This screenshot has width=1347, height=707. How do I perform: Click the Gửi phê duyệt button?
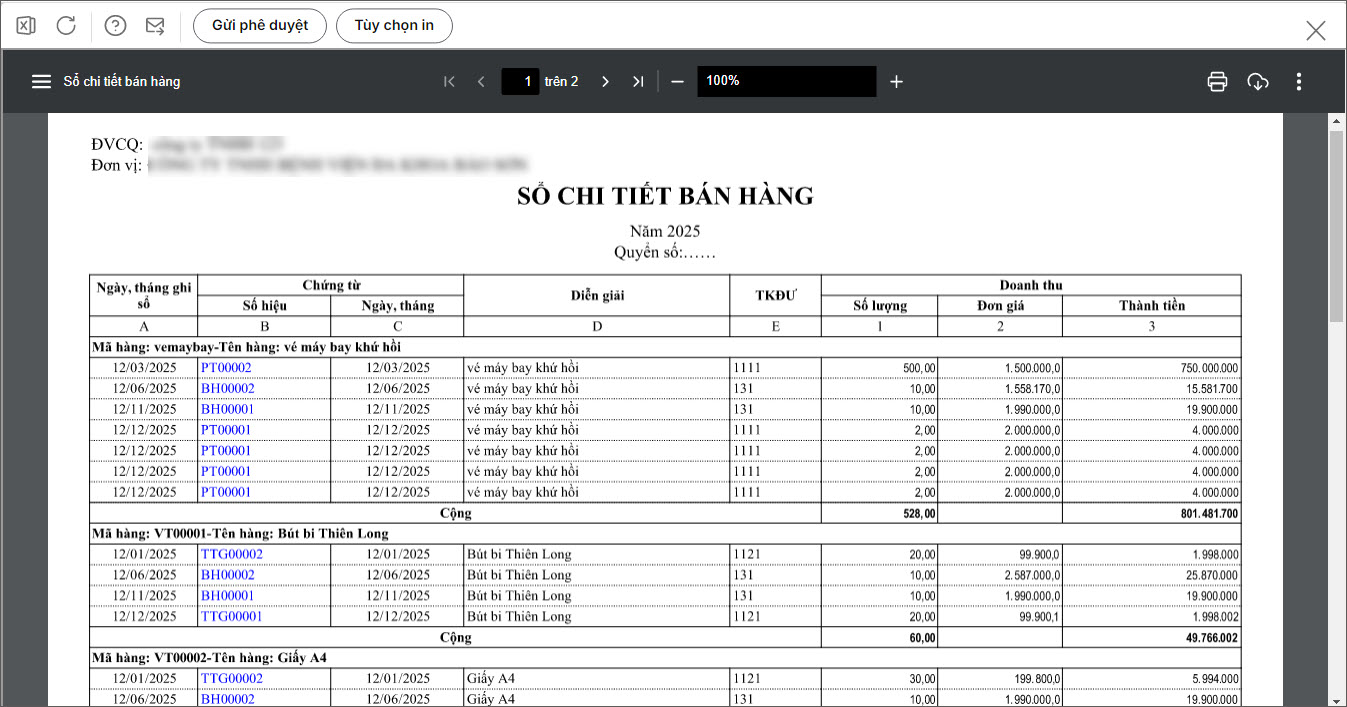(x=260, y=26)
